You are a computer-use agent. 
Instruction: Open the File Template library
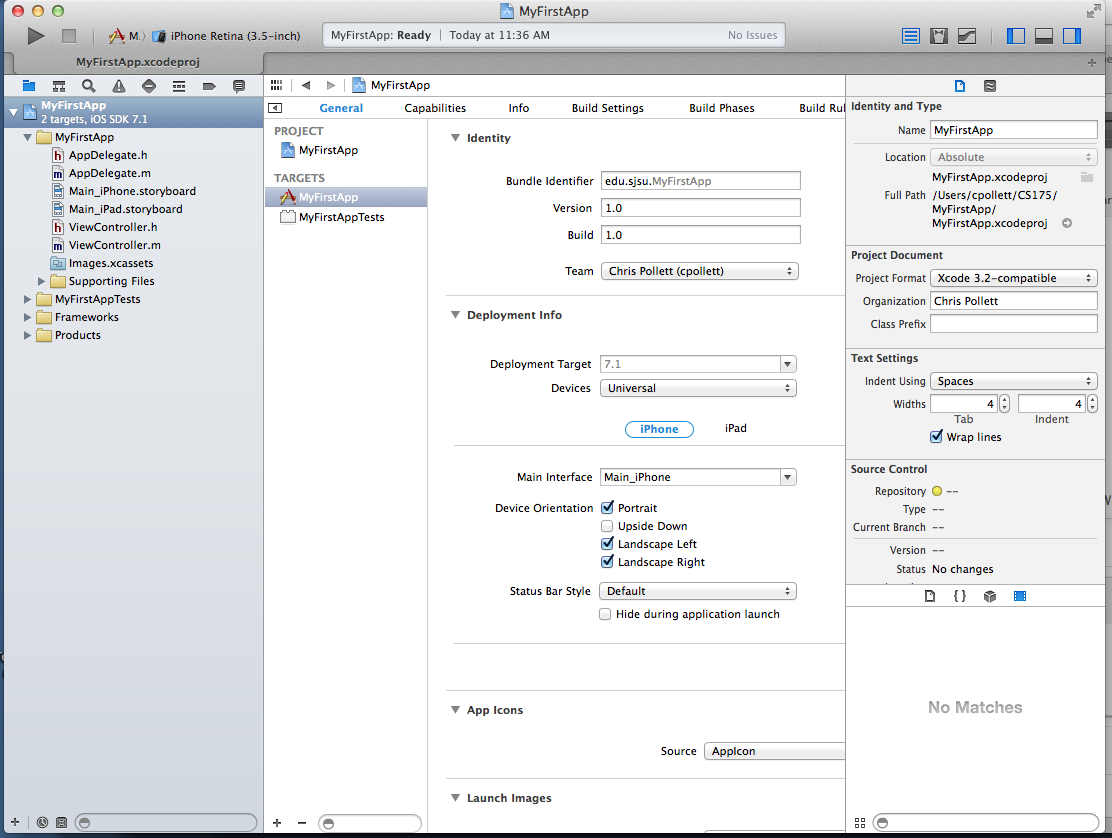pyautogui.click(x=930, y=596)
